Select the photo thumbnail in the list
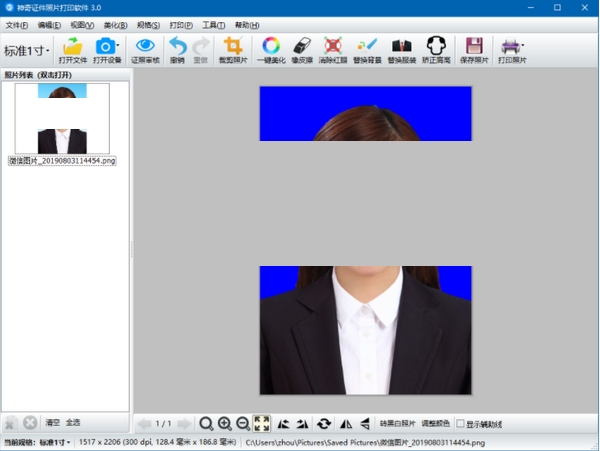This screenshot has height=451, width=600. [x=62, y=120]
